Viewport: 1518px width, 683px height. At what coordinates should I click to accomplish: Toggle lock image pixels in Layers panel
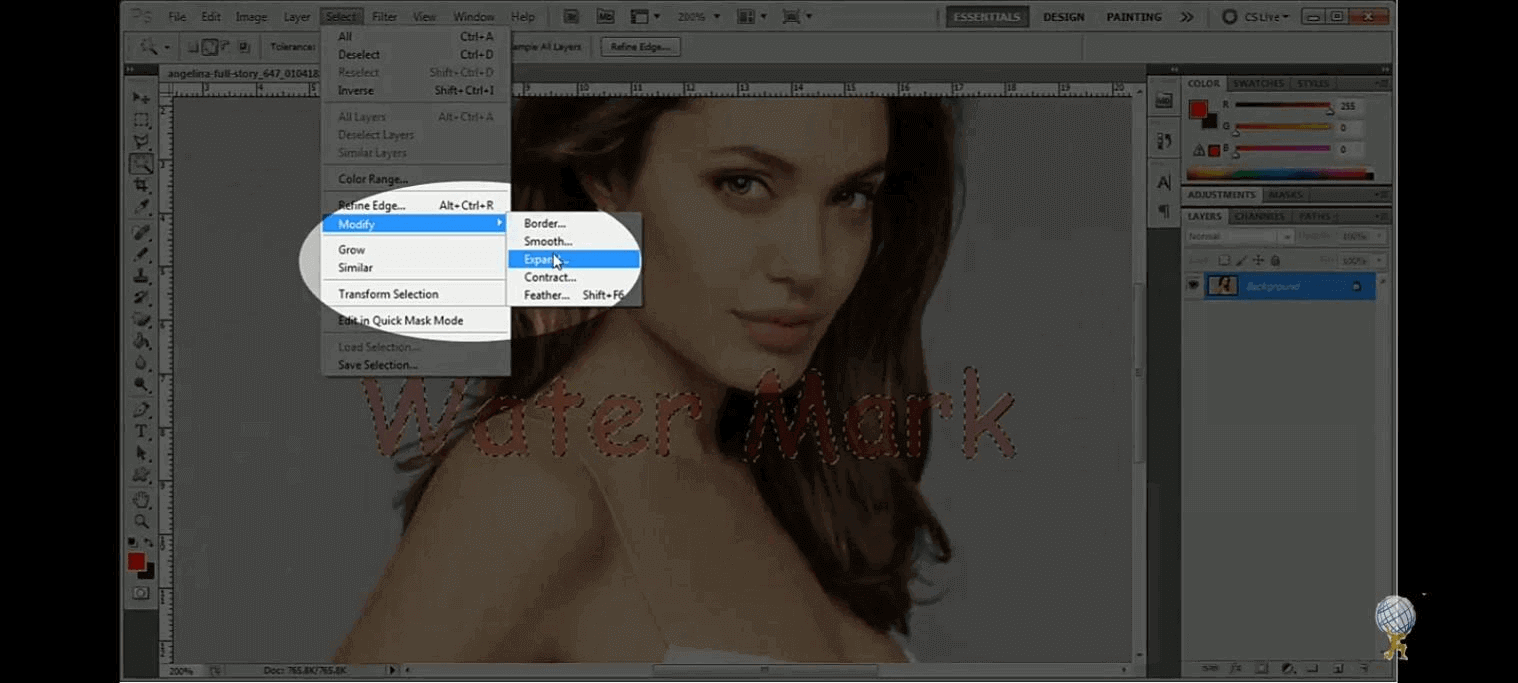tap(1241, 261)
